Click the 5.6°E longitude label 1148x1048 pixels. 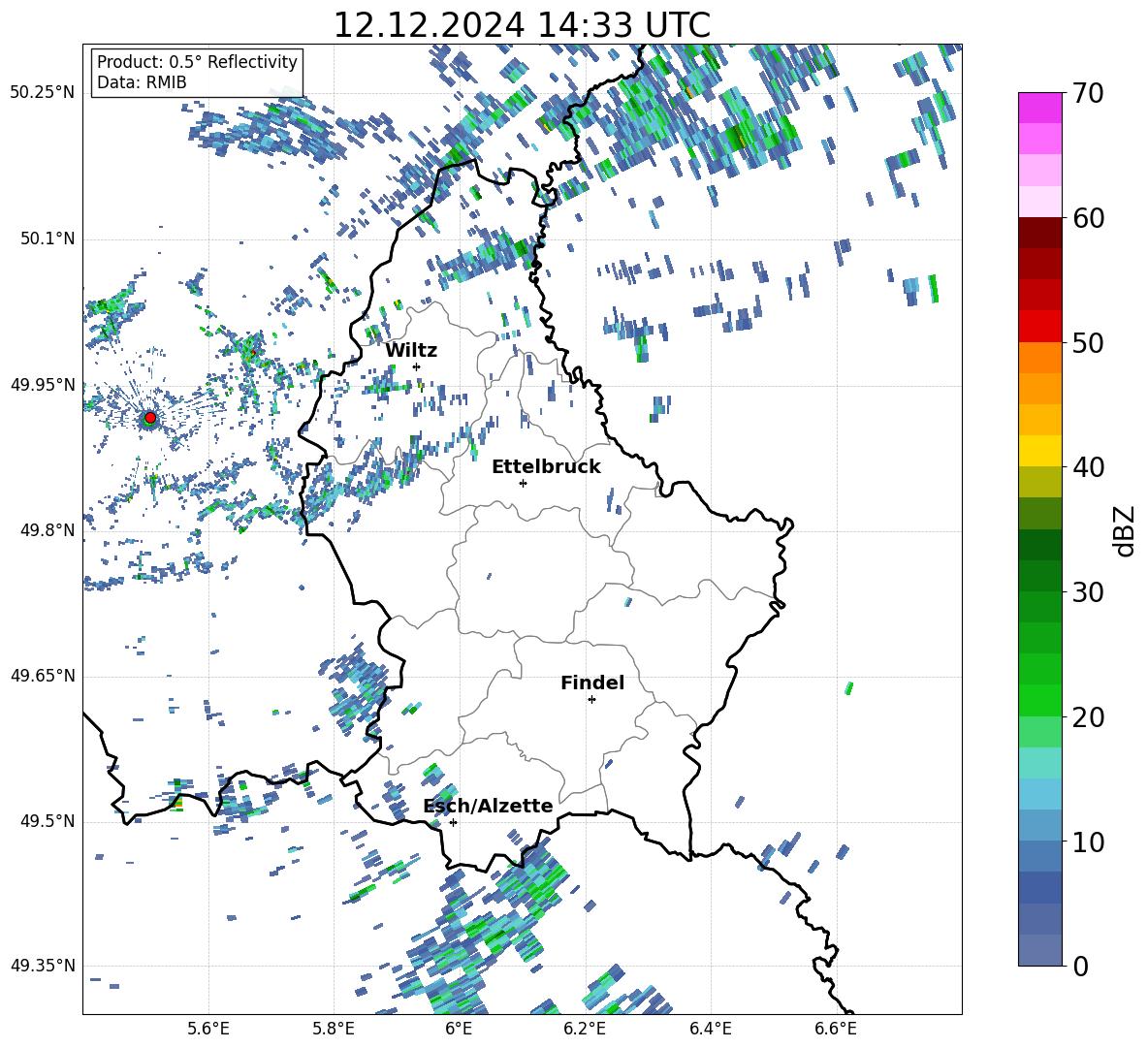tap(208, 1029)
